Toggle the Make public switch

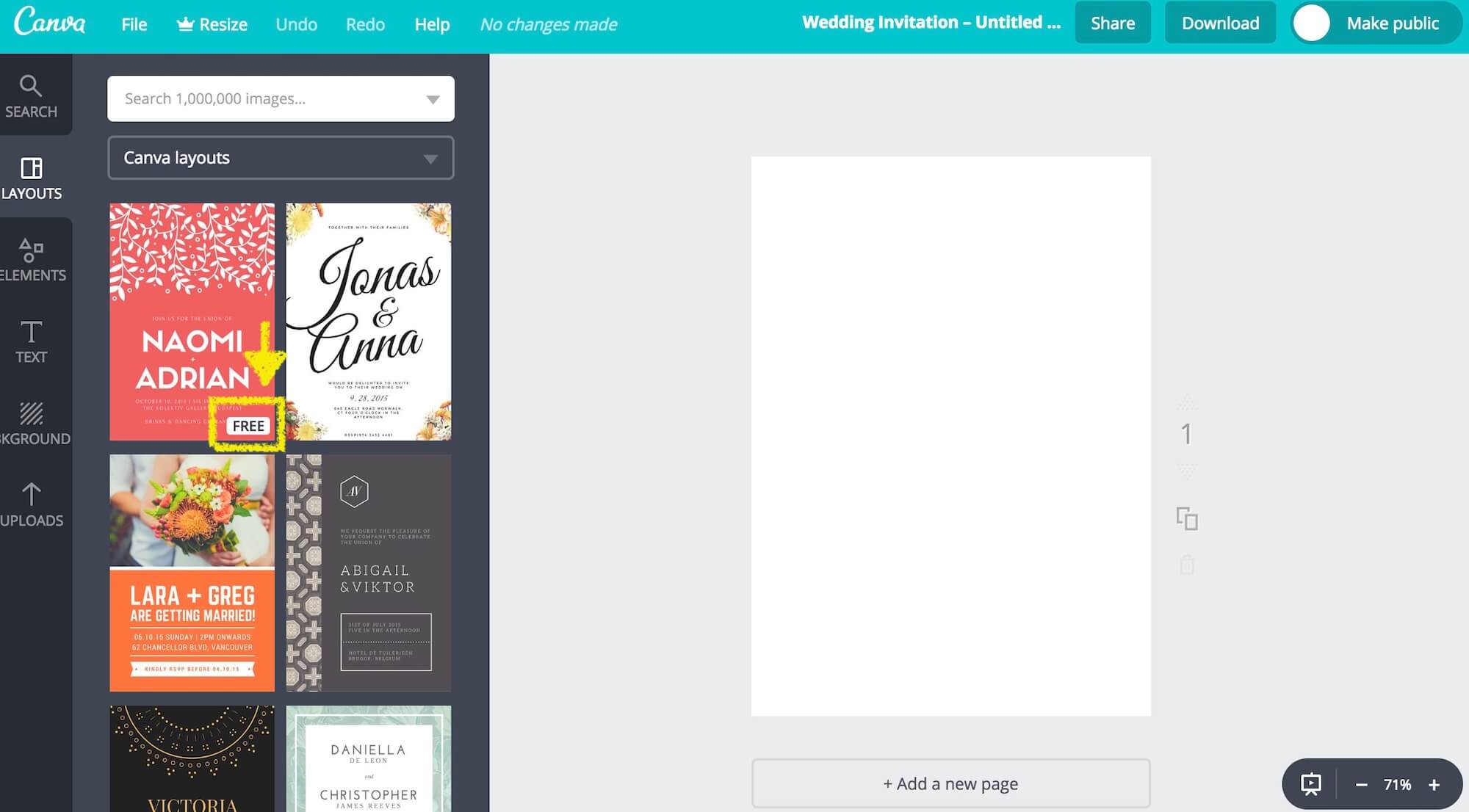(1312, 23)
